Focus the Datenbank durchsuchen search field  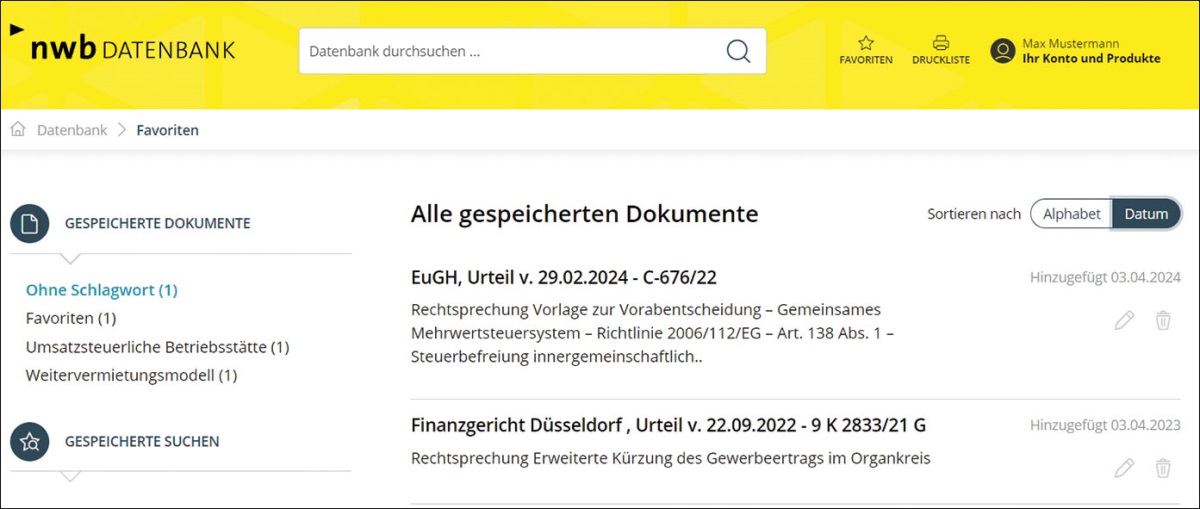[510, 51]
